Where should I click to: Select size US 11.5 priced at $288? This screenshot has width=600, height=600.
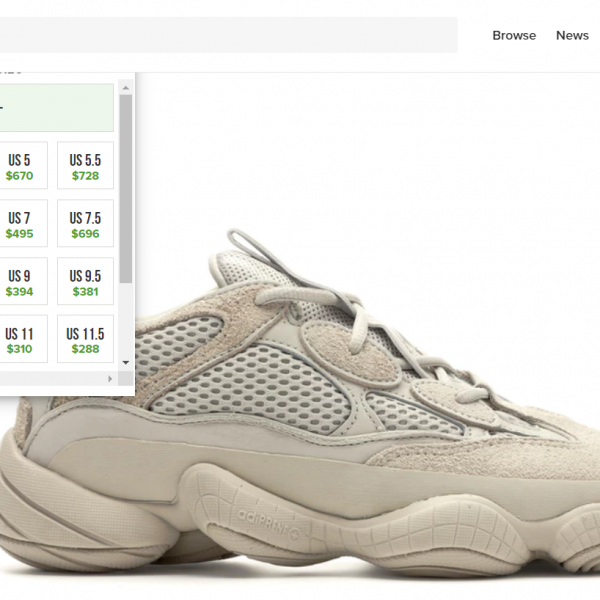[85, 340]
